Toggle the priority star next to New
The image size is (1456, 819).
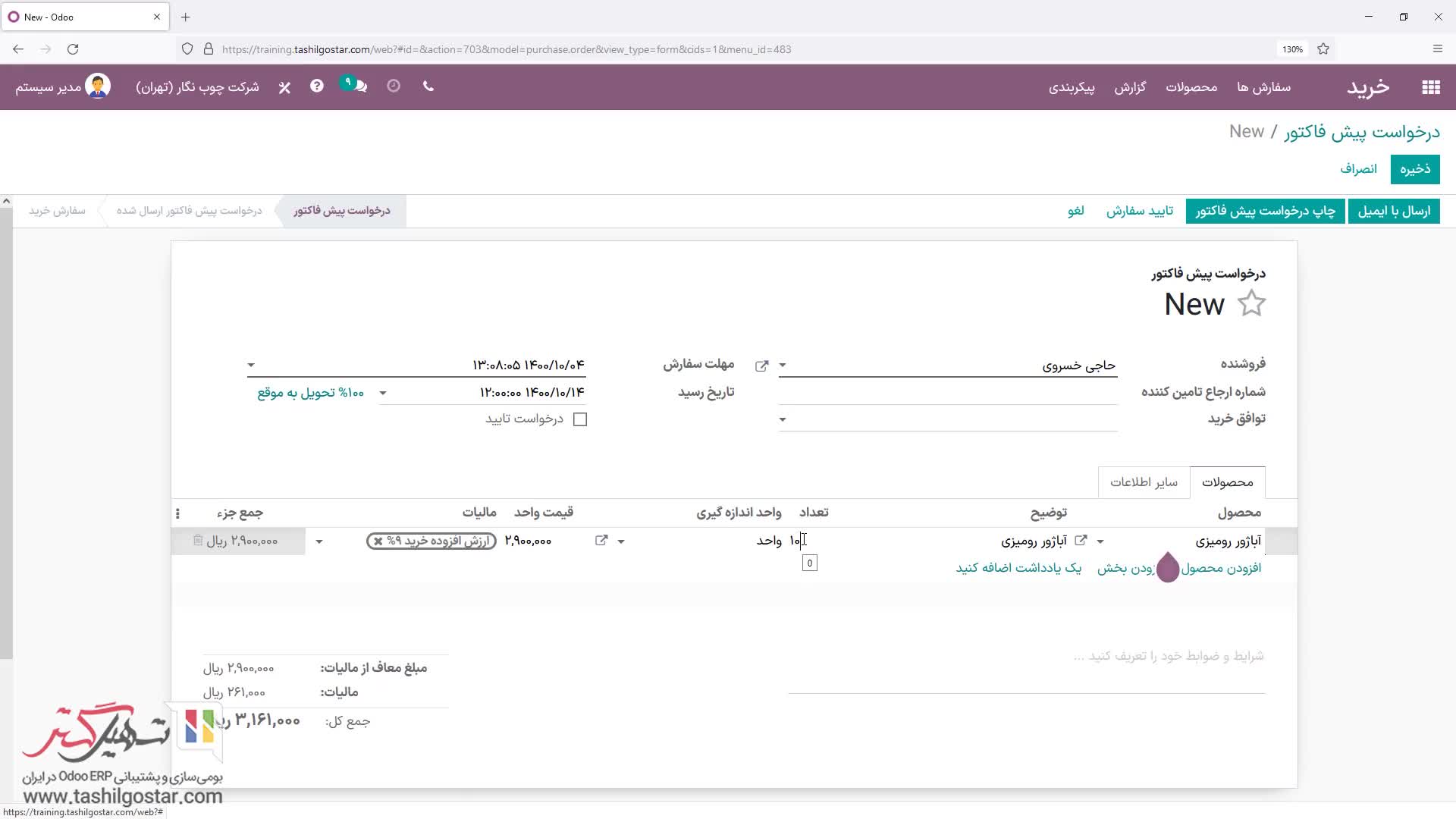(1251, 304)
